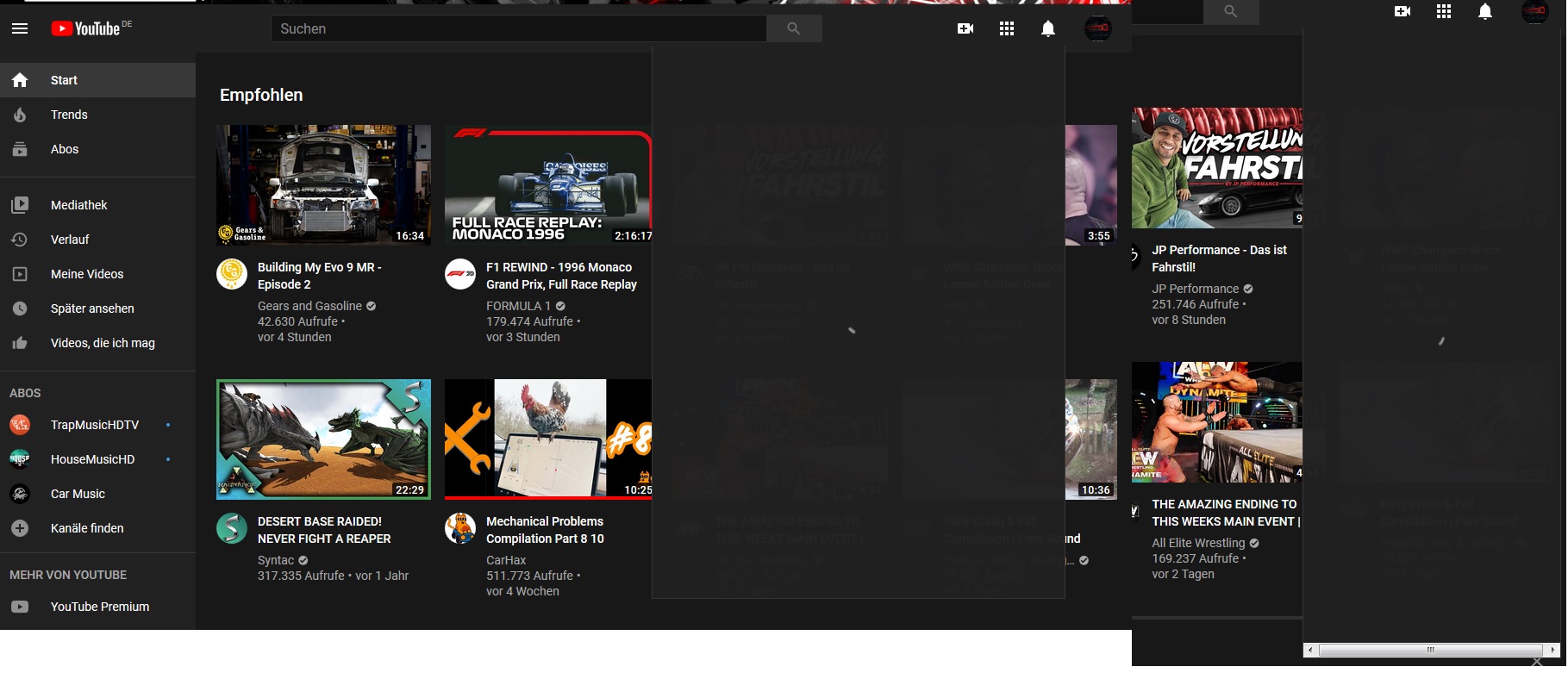Click TrapMusicHDTV channel avatar
Viewport: 1568px width, 679px height.
tap(20, 425)
